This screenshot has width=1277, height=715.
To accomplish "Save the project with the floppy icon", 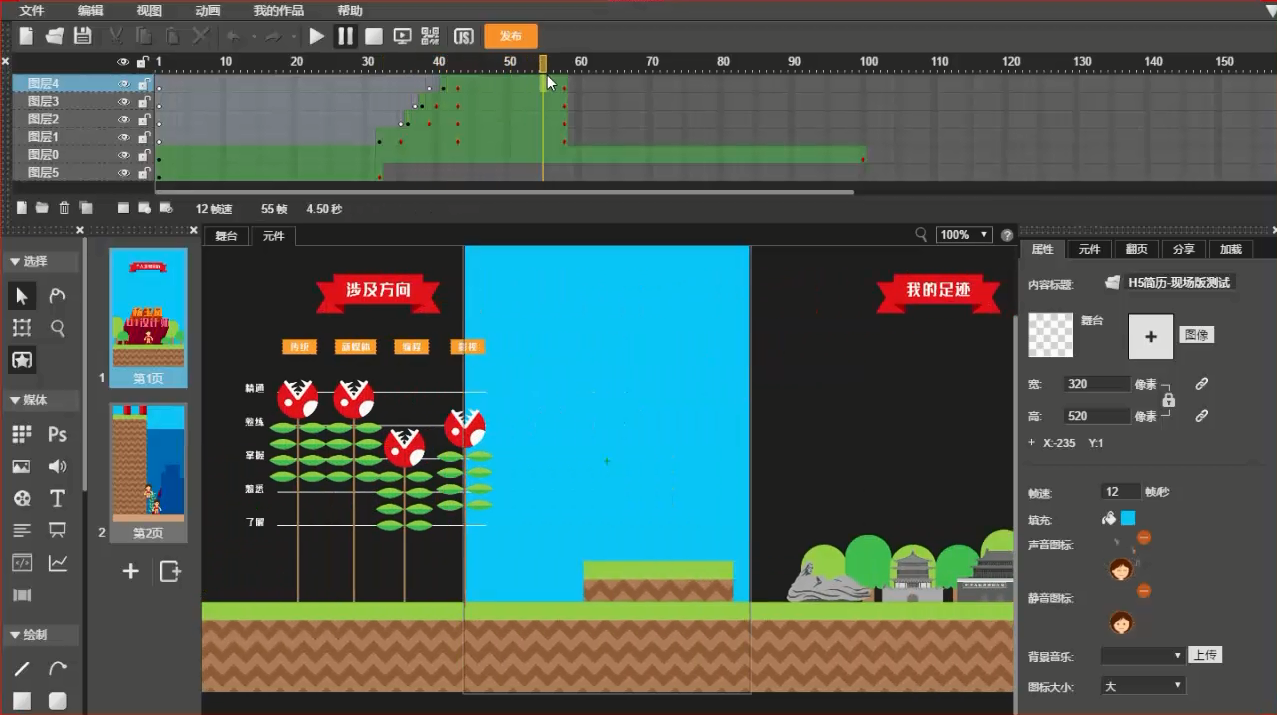I will click(x=83, y=36).
